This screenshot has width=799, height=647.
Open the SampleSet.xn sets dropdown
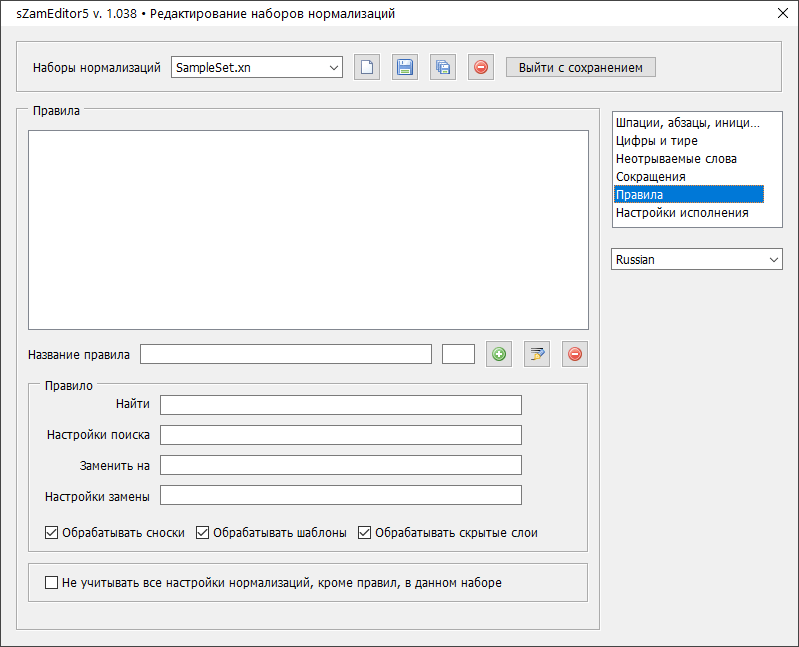pos(257,68)
